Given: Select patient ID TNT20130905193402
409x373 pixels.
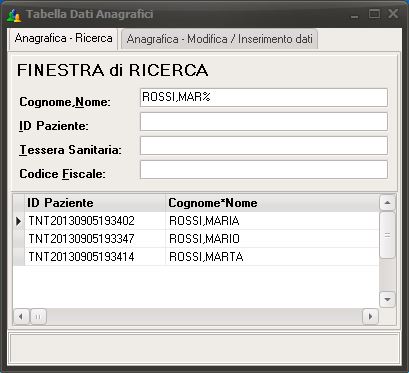Looking at the screenshot, I should [95, 221].
